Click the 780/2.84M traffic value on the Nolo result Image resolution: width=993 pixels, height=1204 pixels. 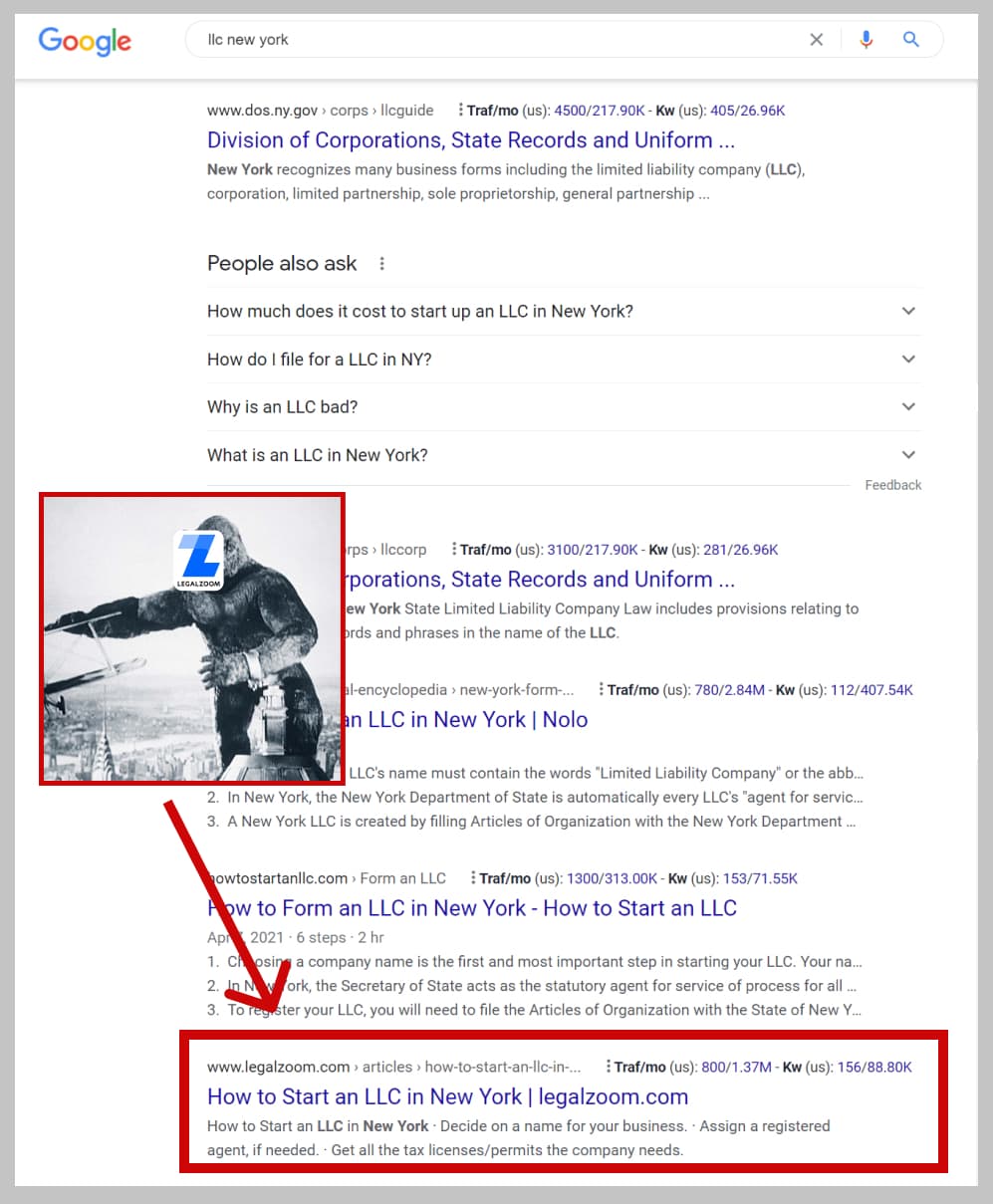click(x=729, y=690)
